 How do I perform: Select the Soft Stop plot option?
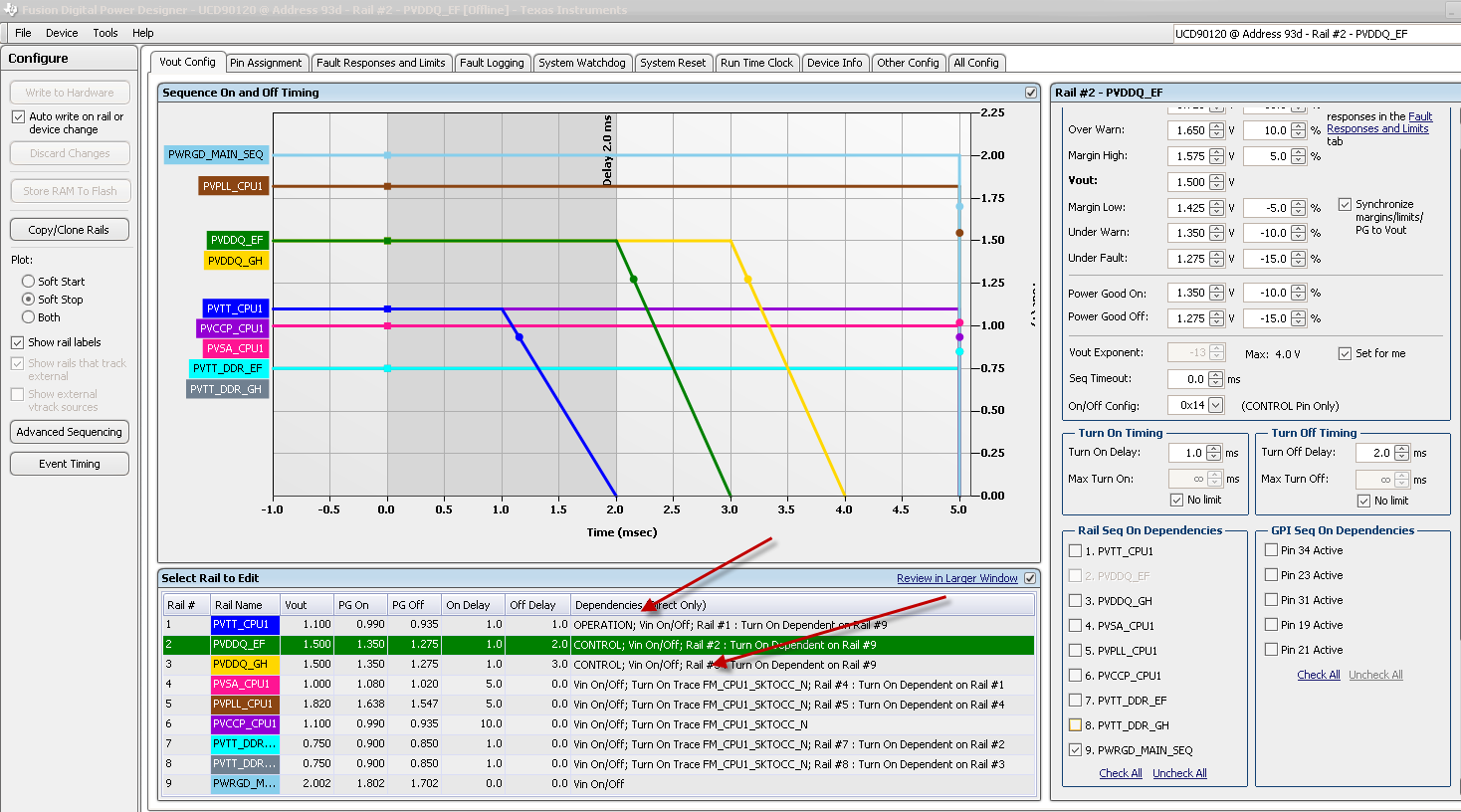[x=28, y=300]
